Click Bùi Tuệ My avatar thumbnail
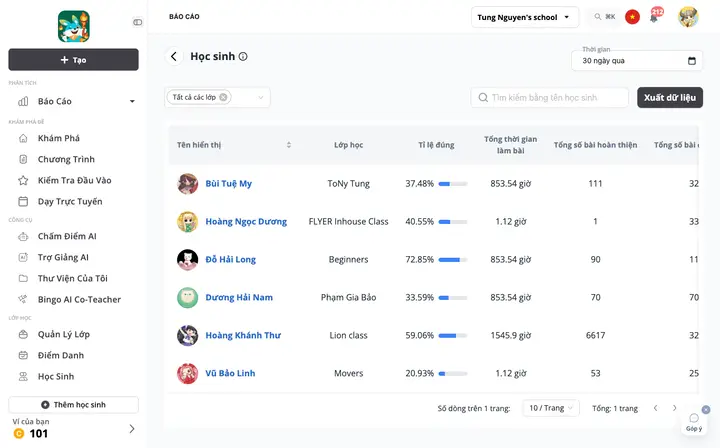720x448 pixels. point(187,184)
